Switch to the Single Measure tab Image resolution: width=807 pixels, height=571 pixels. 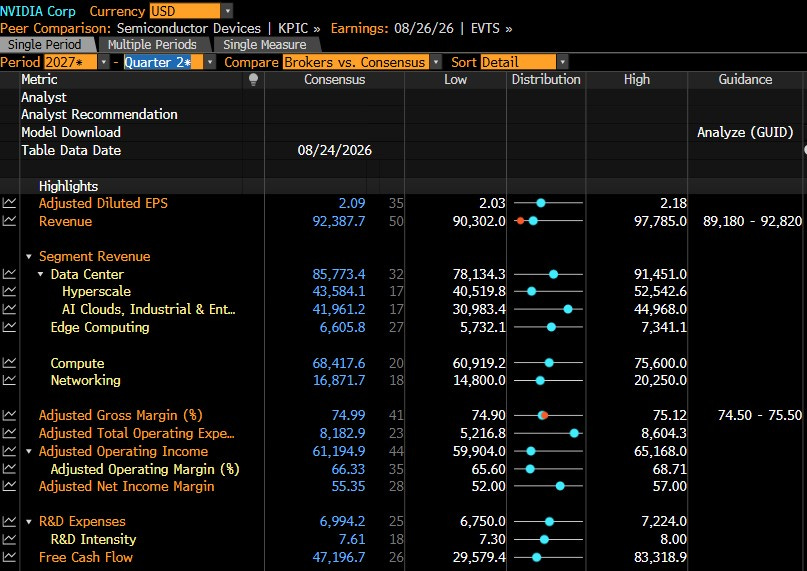point(265,45)
